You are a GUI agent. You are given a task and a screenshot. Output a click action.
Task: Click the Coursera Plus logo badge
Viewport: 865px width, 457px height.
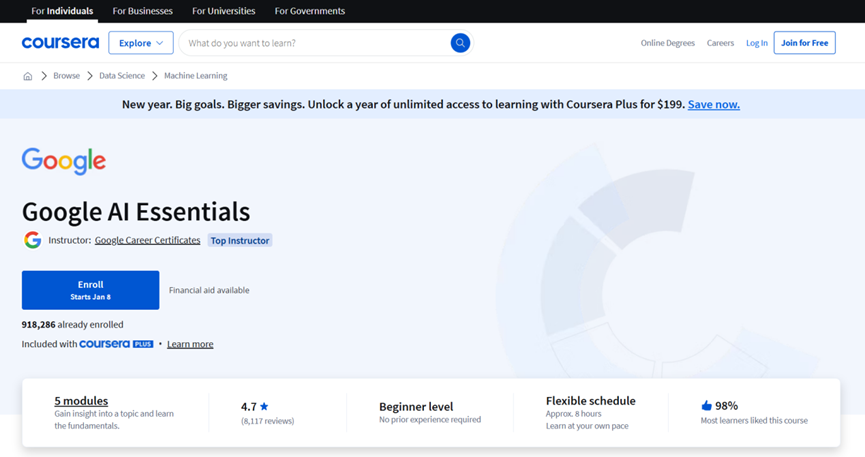[x=116, y=344]
